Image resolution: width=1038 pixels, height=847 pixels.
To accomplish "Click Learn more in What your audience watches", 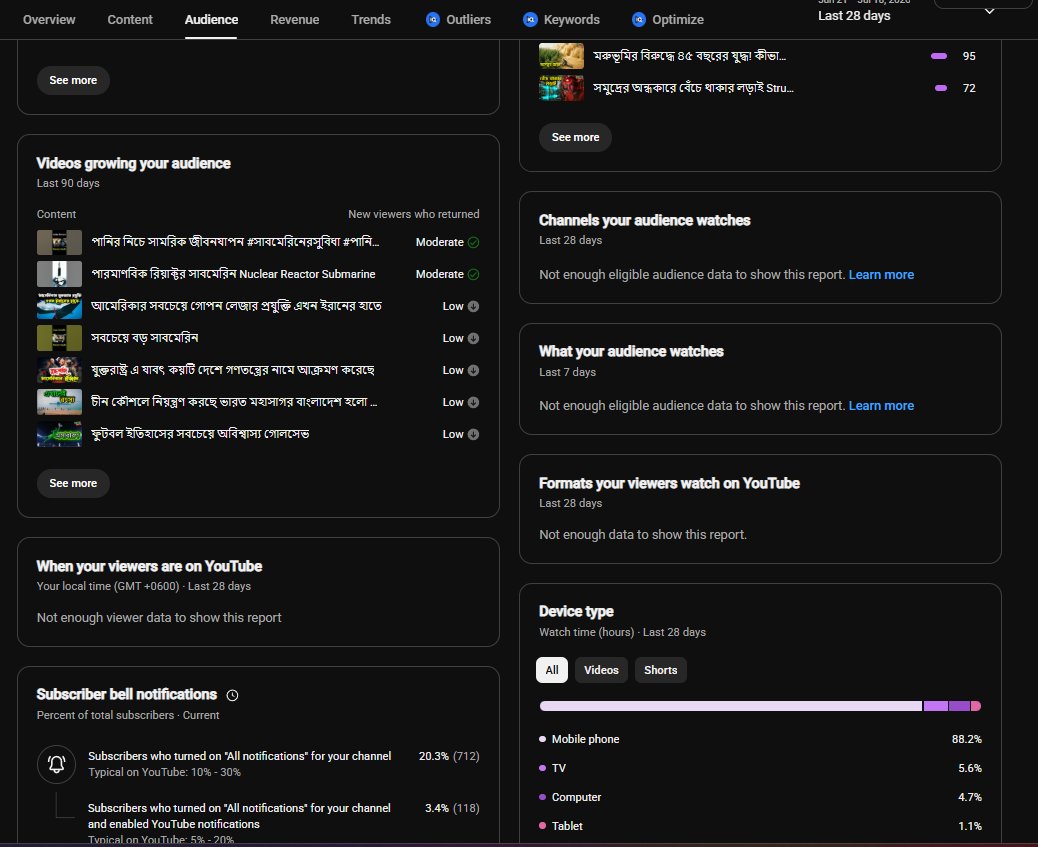I will pyautogui.click(x=881, y=406).
